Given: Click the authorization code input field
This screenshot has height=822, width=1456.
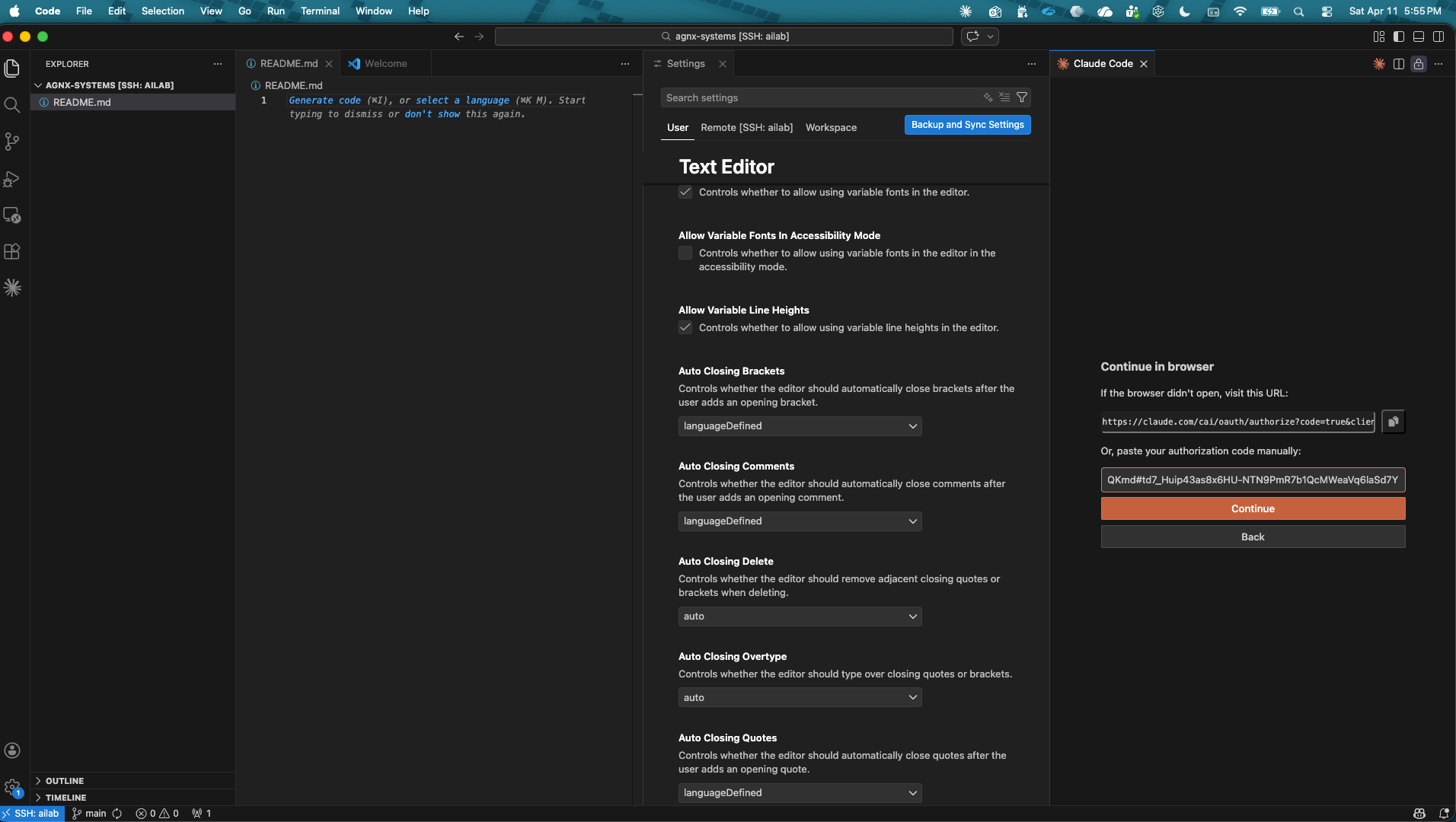Looking at the screenshot, I should pyautogui.click(x=1253, y=480).
